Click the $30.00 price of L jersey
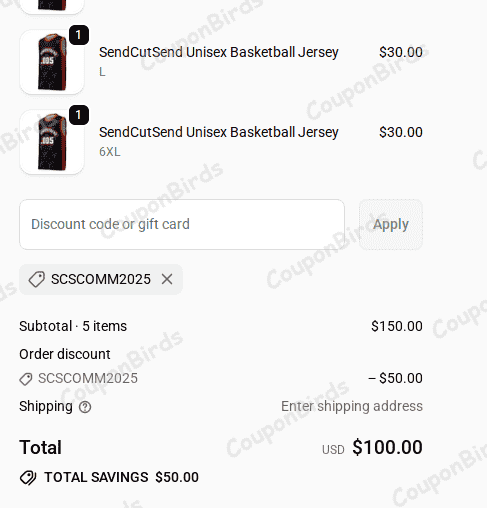Screen dimensions: 487x508 click(x=401, y=52)
